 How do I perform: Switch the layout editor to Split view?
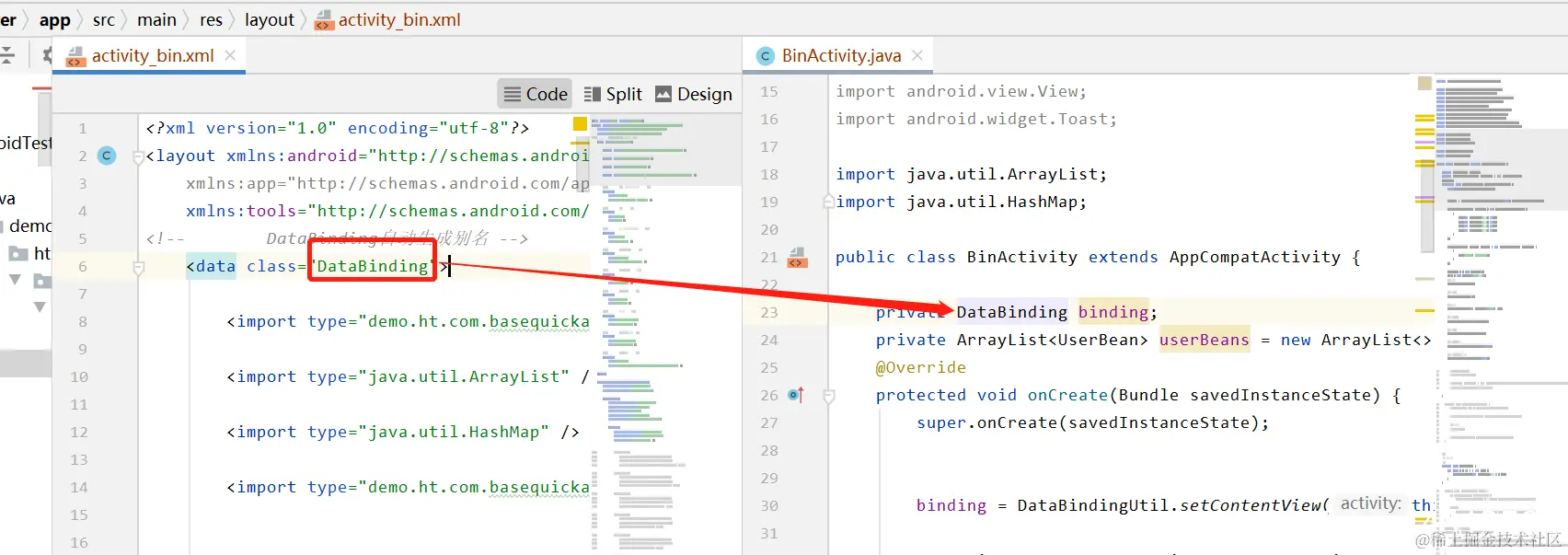[x=613, y=94]
